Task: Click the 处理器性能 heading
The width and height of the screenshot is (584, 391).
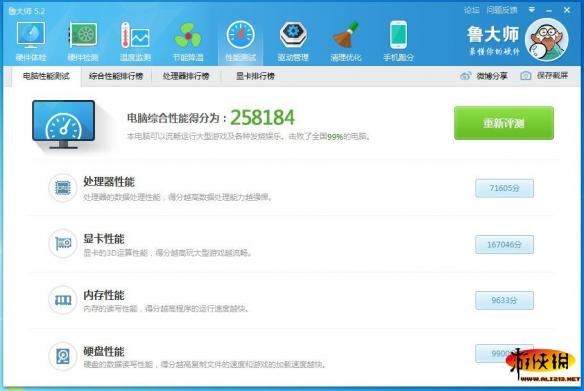Action: (109, 182)
